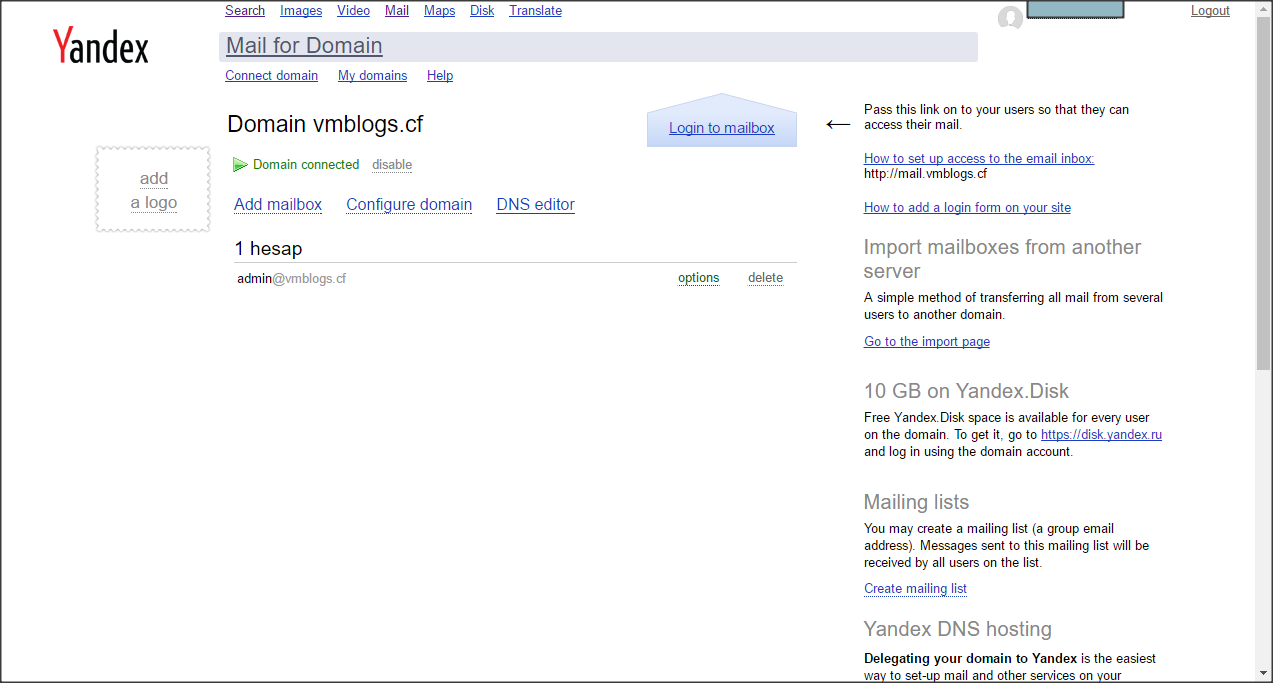This screenshot has height=683, width=1273.
Task: Click the Login to mailbox button
Action: [721, 128]
